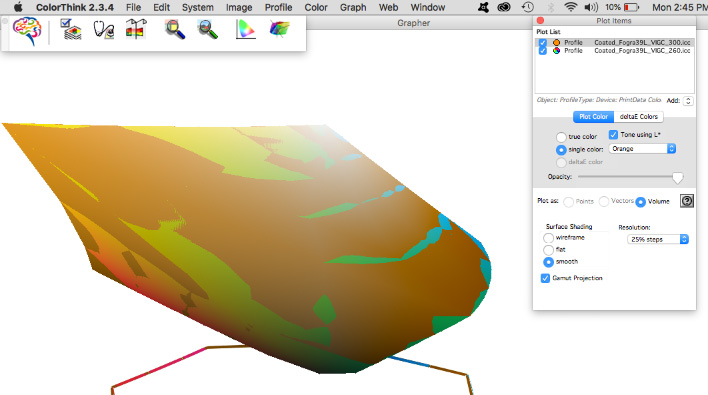
Task: Select smooth surface shading
Action: tap(548, 262)
